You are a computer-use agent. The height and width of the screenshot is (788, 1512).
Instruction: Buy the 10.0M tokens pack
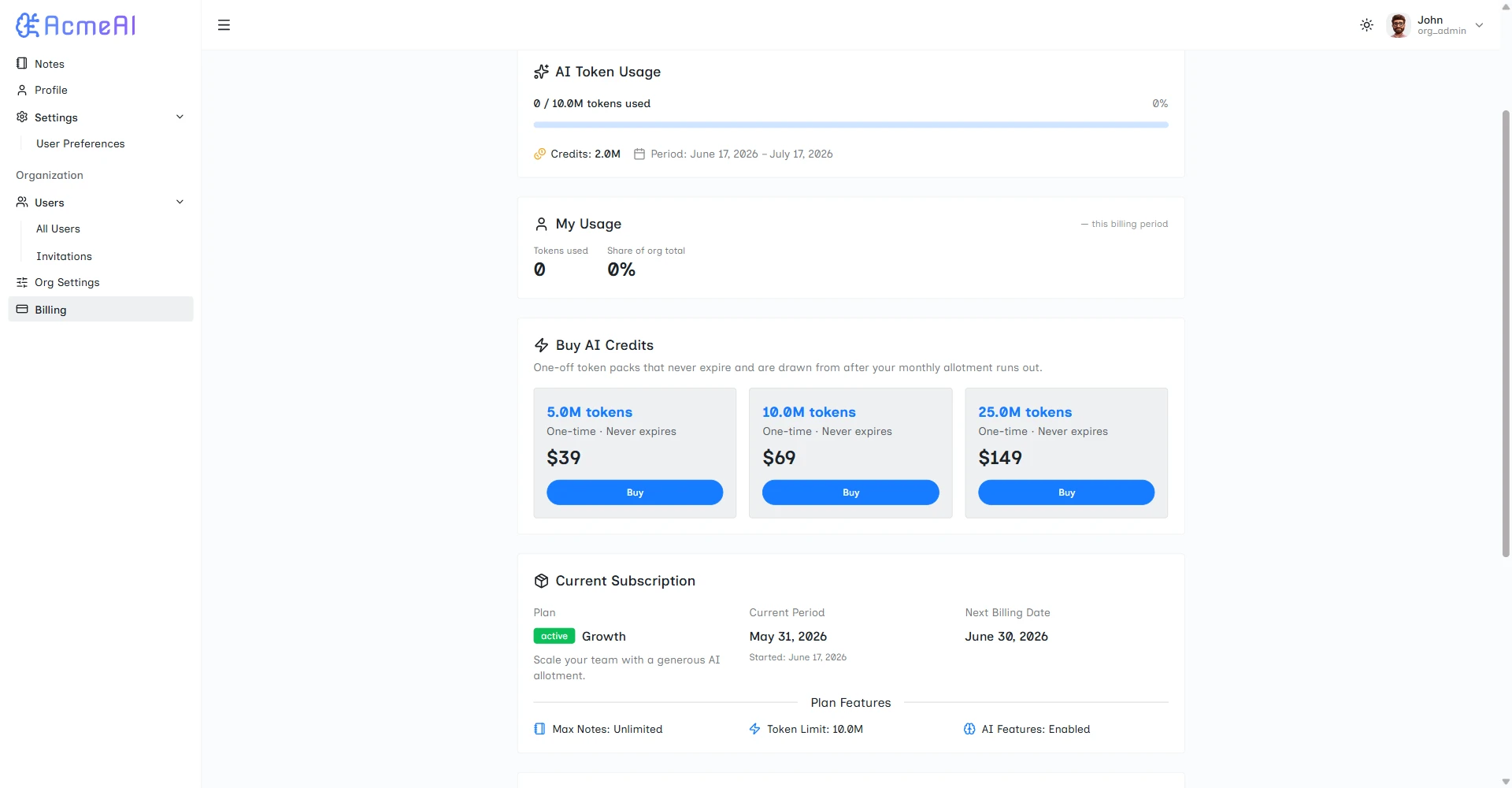(850, 492)
